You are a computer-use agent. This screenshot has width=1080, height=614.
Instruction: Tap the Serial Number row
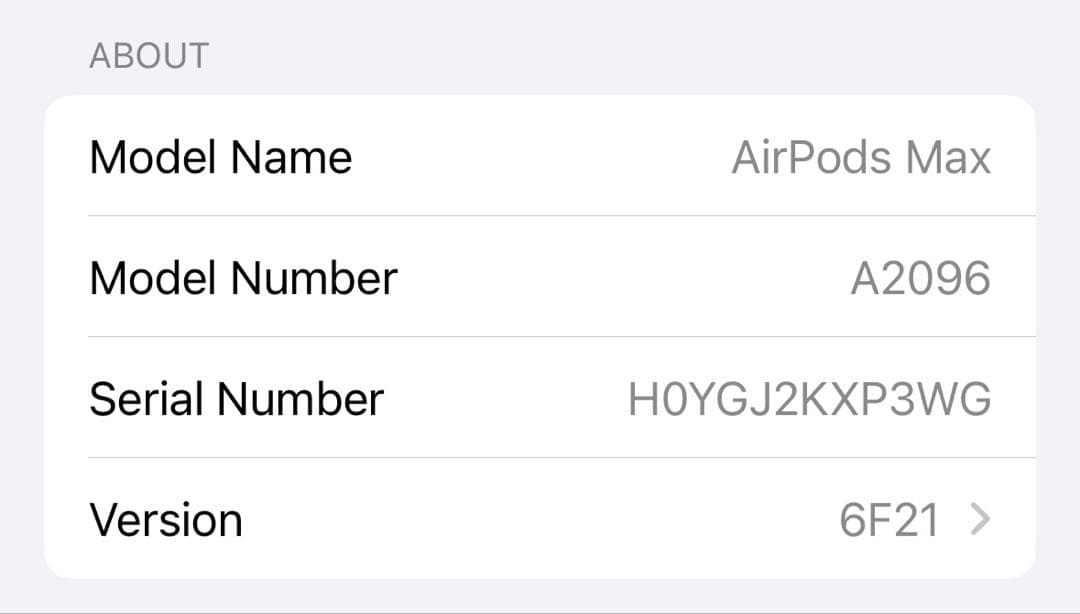click(540, 398)
